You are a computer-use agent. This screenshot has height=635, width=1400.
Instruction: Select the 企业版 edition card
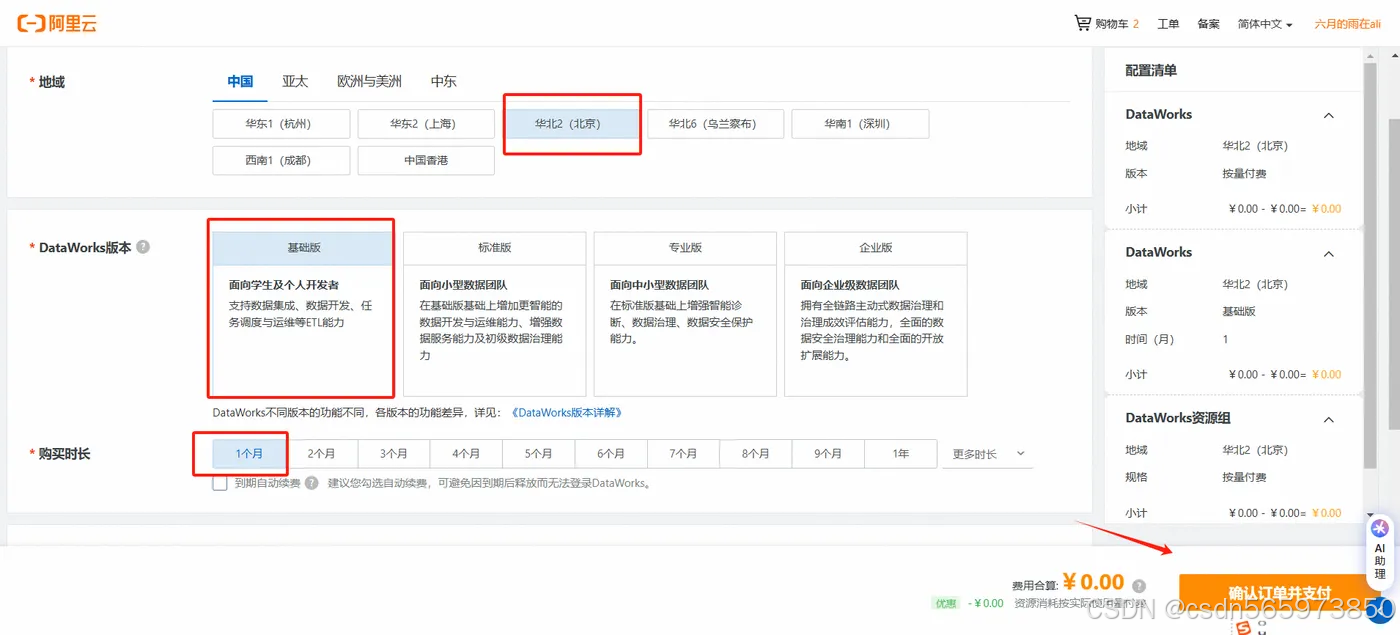click(x=876, y=248)
